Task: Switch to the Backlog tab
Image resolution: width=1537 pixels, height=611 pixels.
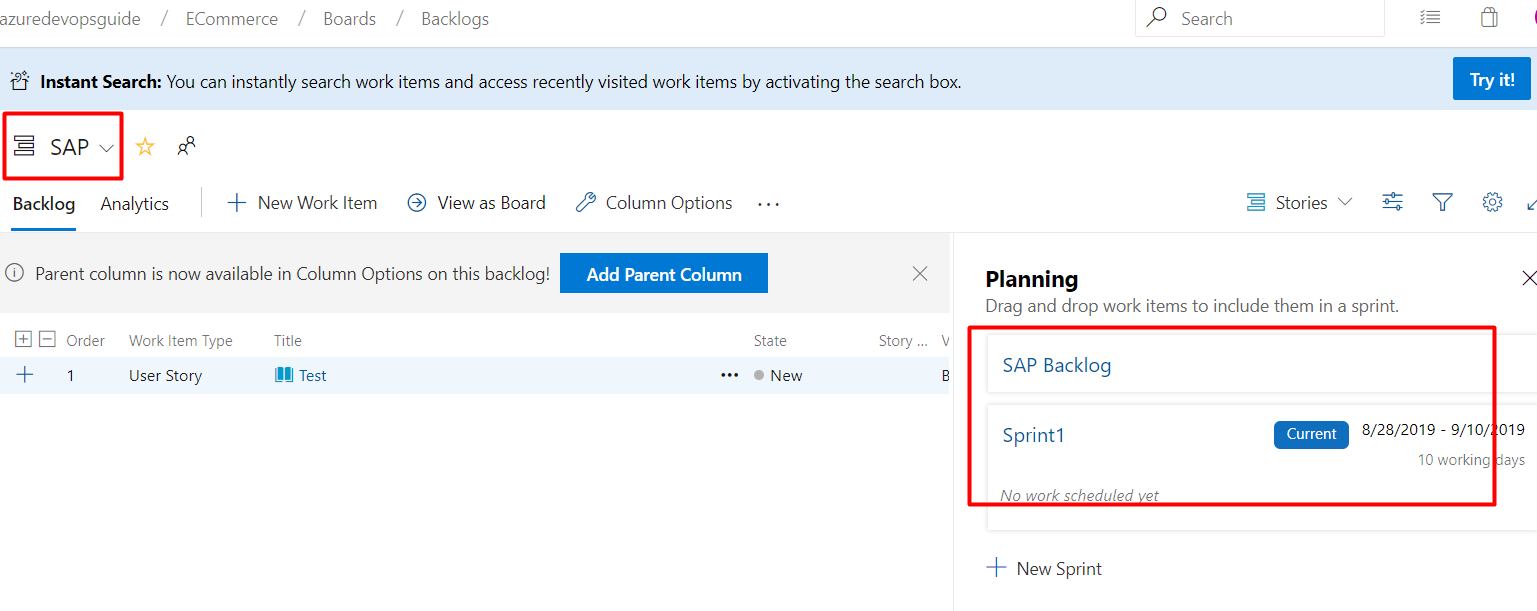Action: (44, 204)
